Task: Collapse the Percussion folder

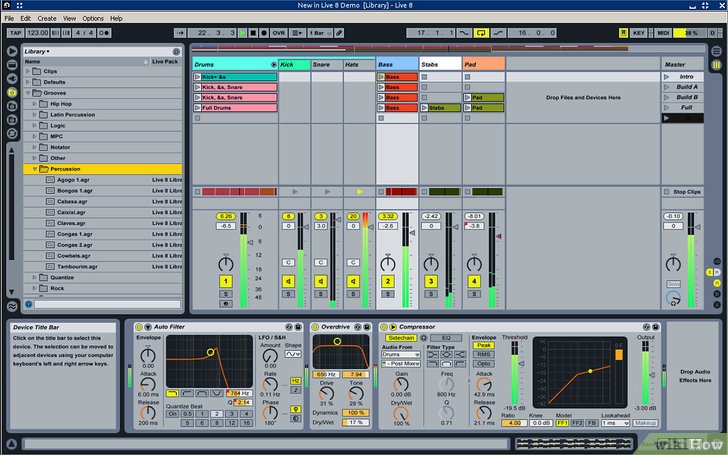Action: pyautogui.click(x=35, y=169)
